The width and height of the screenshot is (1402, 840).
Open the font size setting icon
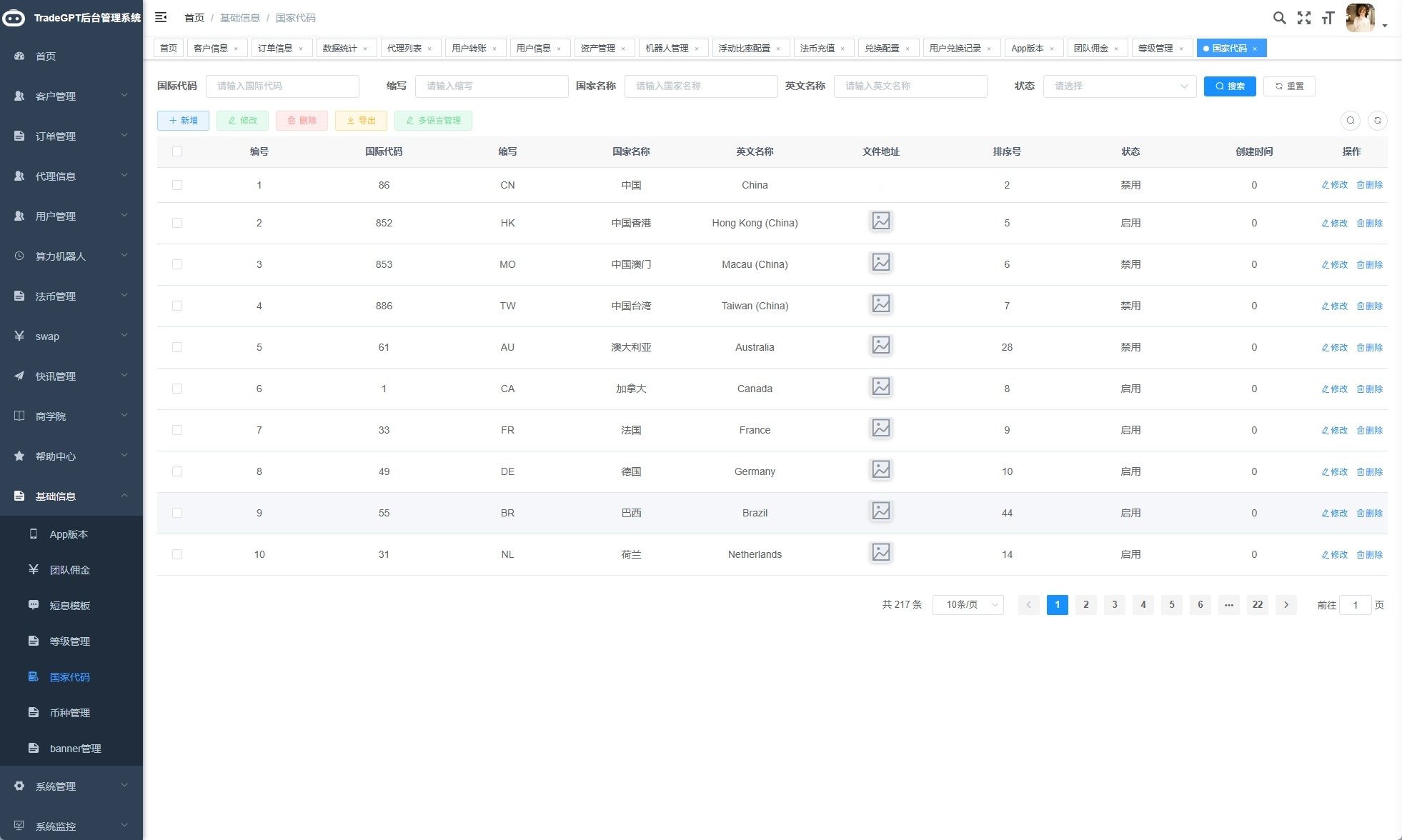1328,18
